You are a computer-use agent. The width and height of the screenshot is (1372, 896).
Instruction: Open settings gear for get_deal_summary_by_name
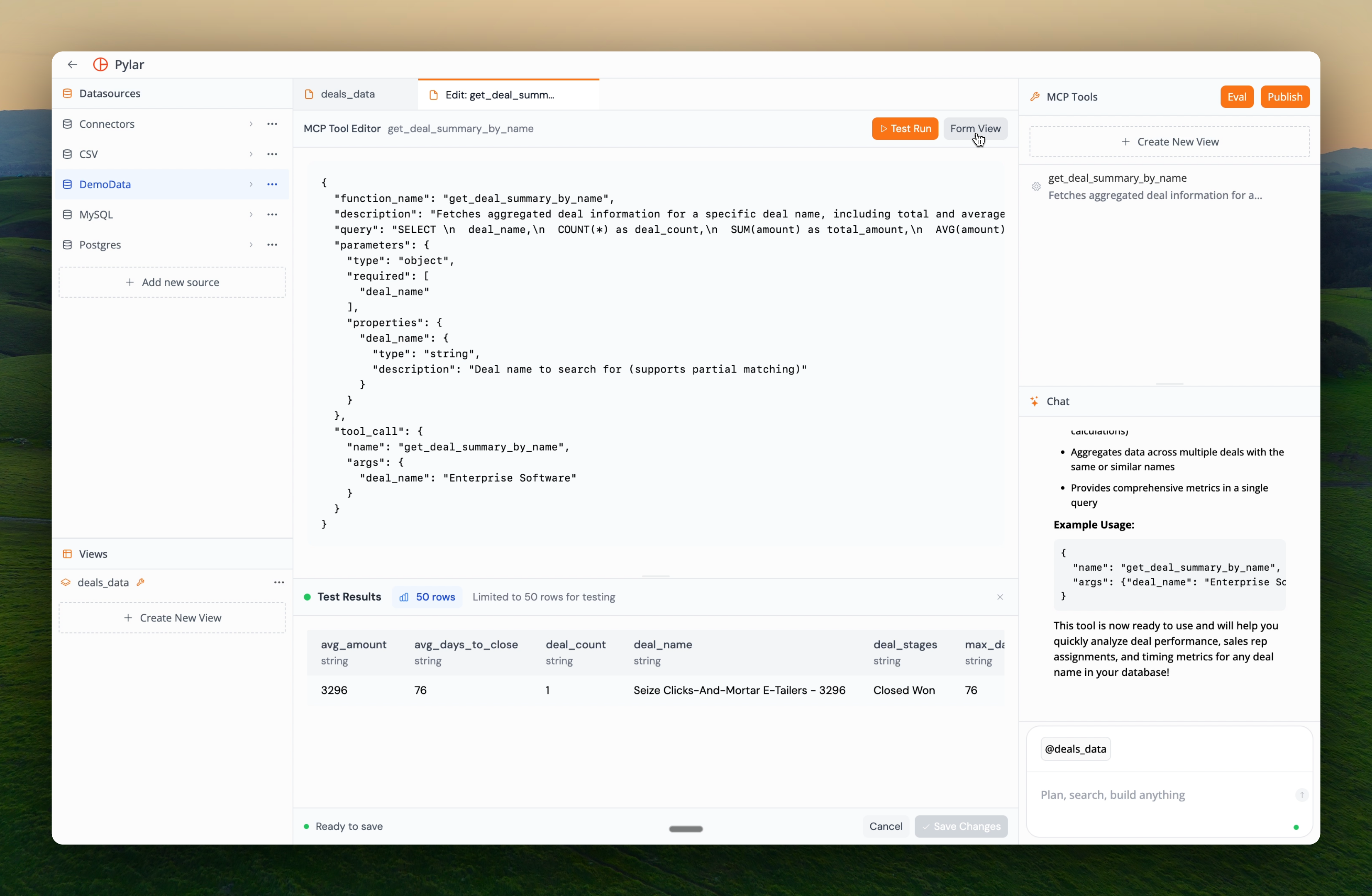tap(1036, 187)
